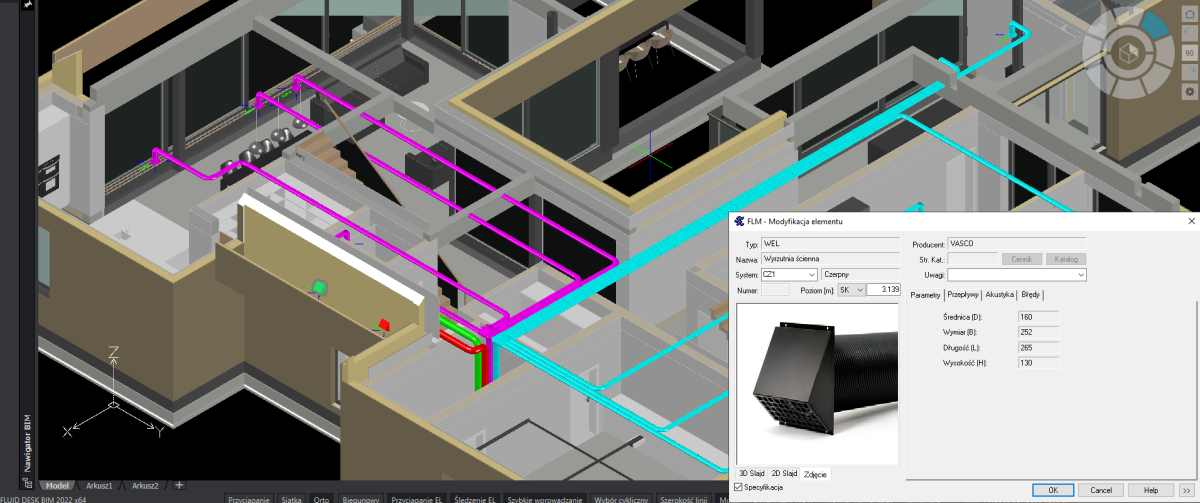Switch to the Przepływy tab

click(963, 295)
